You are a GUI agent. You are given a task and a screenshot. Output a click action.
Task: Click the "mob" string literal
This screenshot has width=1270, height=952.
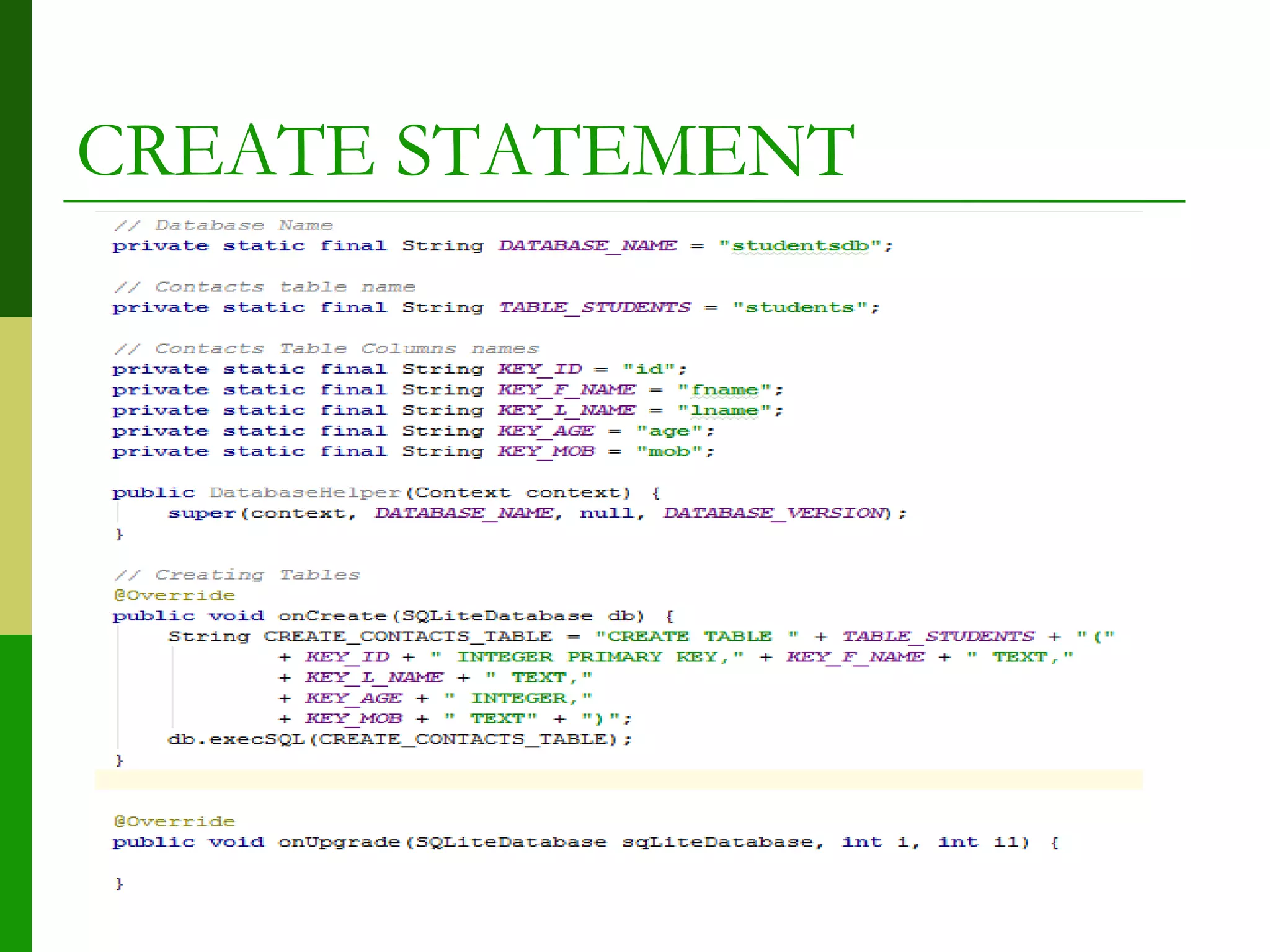coord(669,452)
